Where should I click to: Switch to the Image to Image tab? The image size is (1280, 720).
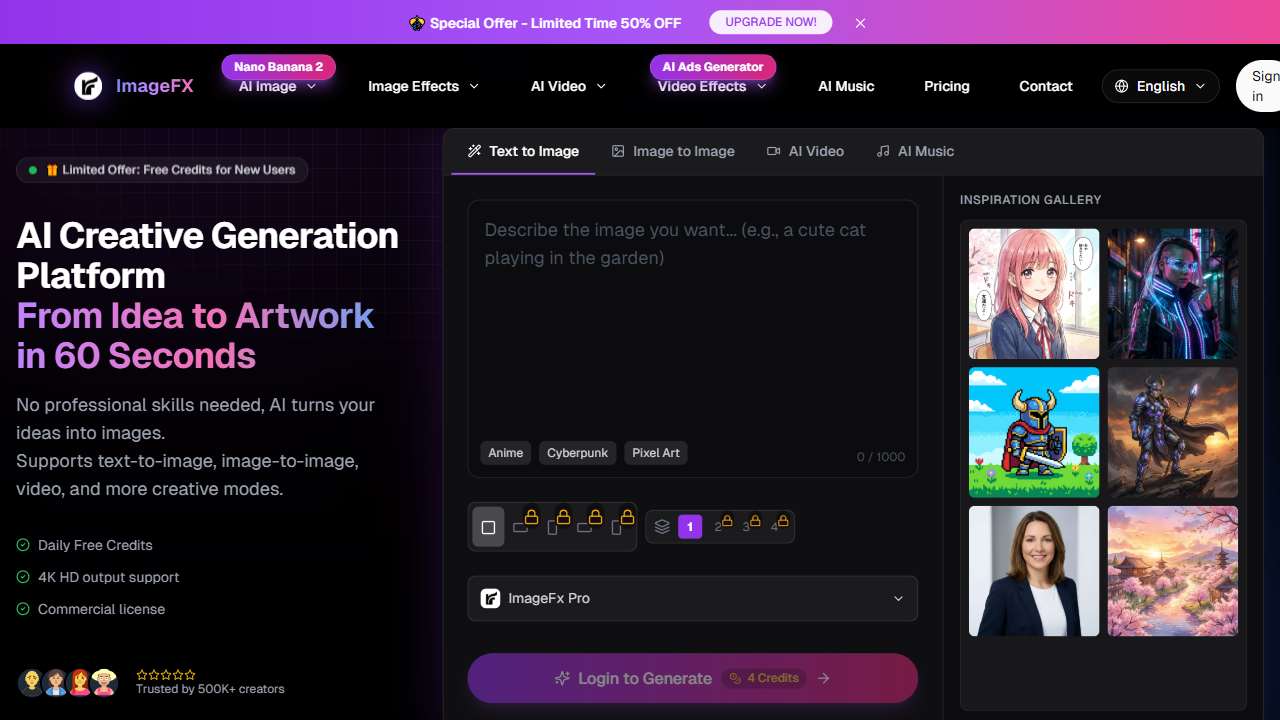click(673, 151)
